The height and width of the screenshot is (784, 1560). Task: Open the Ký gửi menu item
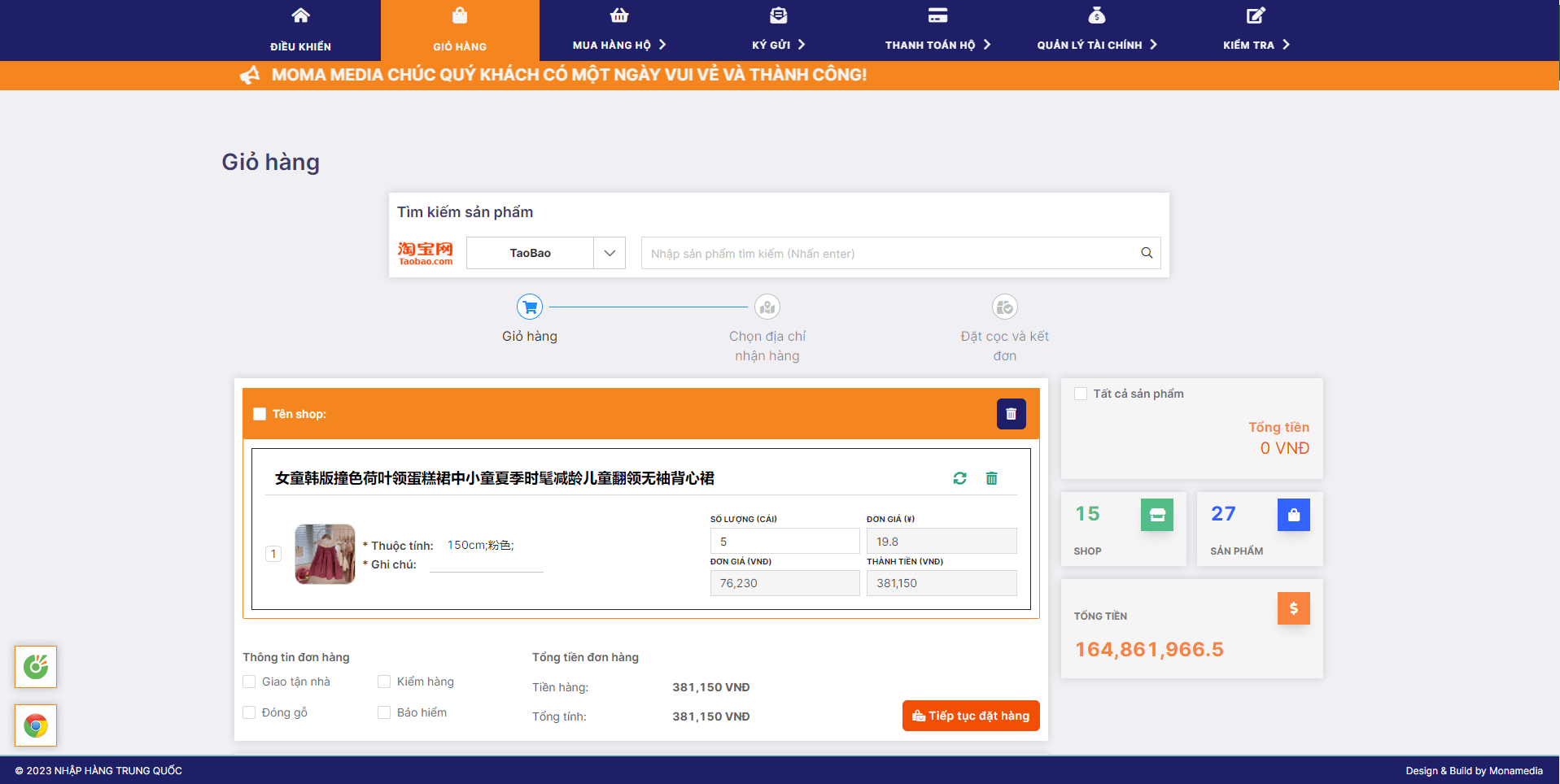coord(778,45)
